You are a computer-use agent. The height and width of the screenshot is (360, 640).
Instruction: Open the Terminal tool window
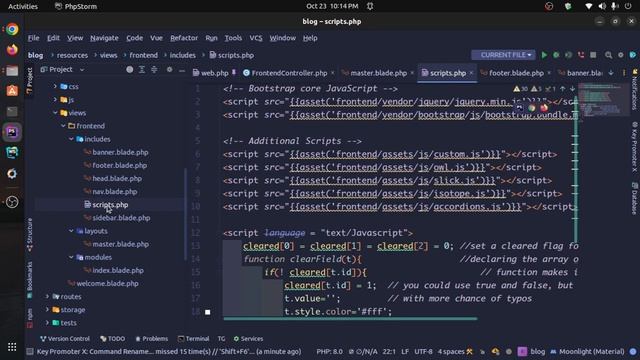point(193,339)
